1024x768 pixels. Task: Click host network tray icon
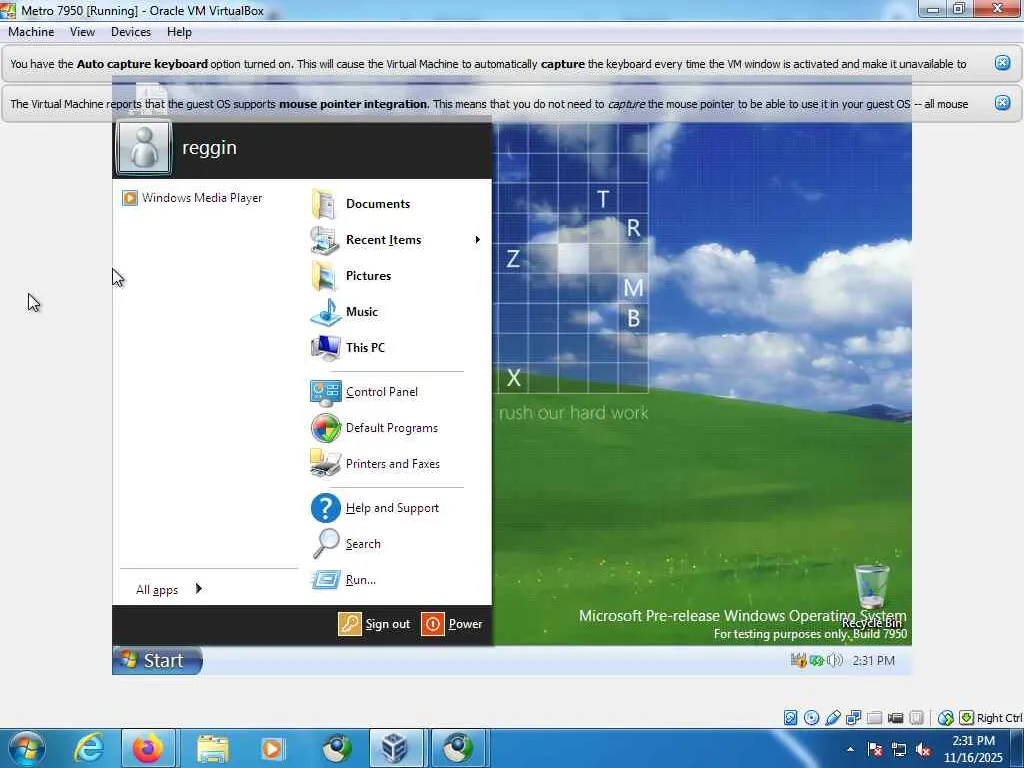point(899,750)
